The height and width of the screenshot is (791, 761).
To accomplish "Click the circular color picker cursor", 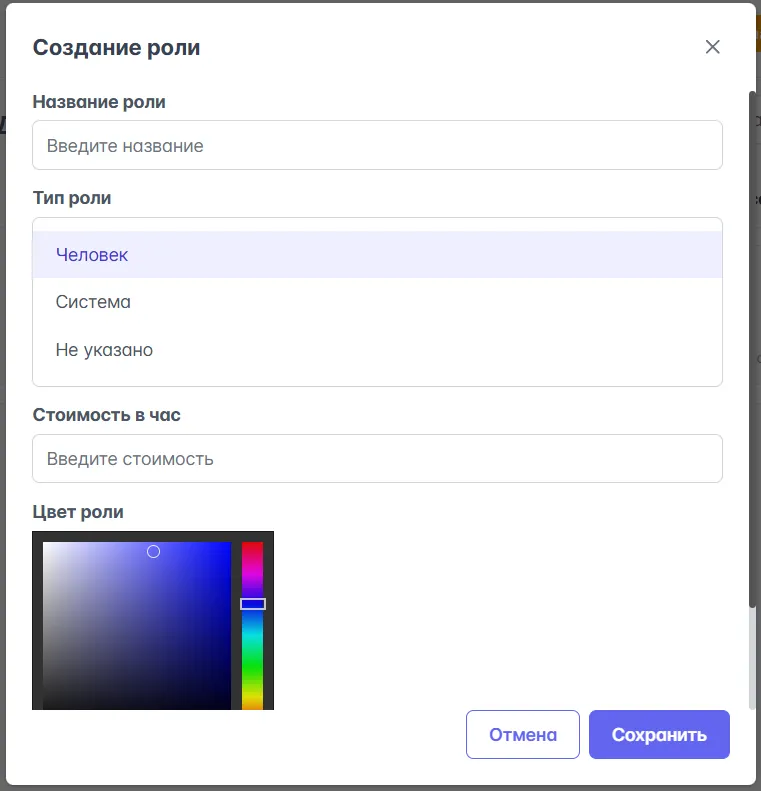I will pos(153,552).
